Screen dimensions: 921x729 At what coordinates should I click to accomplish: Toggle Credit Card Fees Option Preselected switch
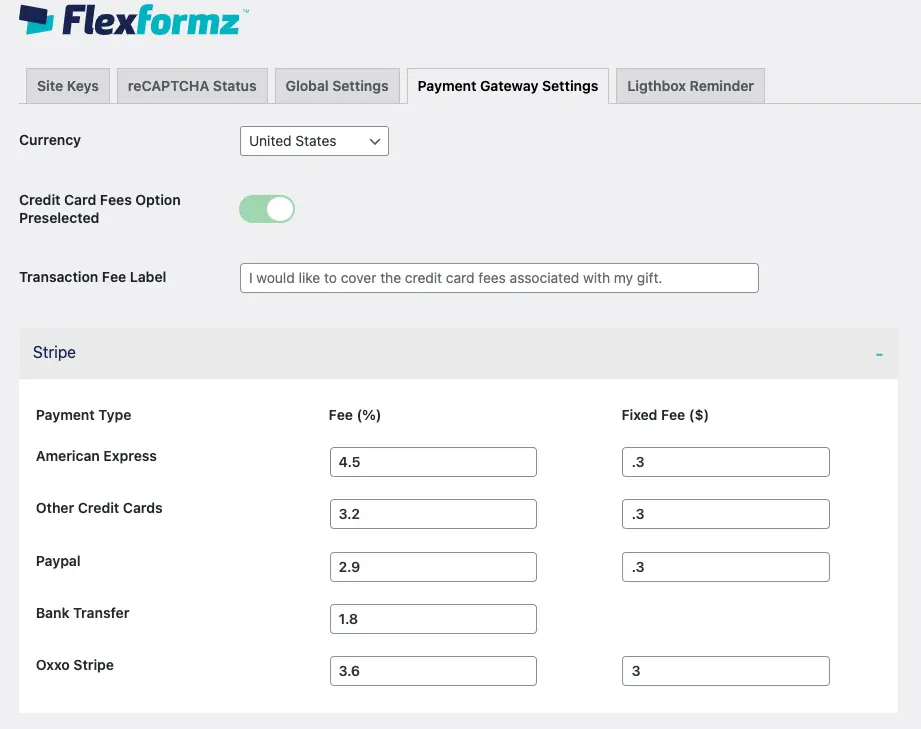[x=267, y=209]
